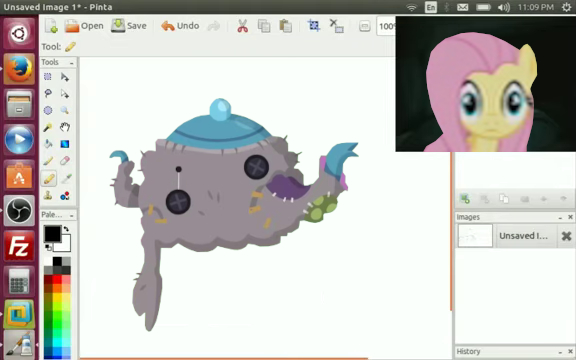Open the Calculator from the dock

pos(19,281)
